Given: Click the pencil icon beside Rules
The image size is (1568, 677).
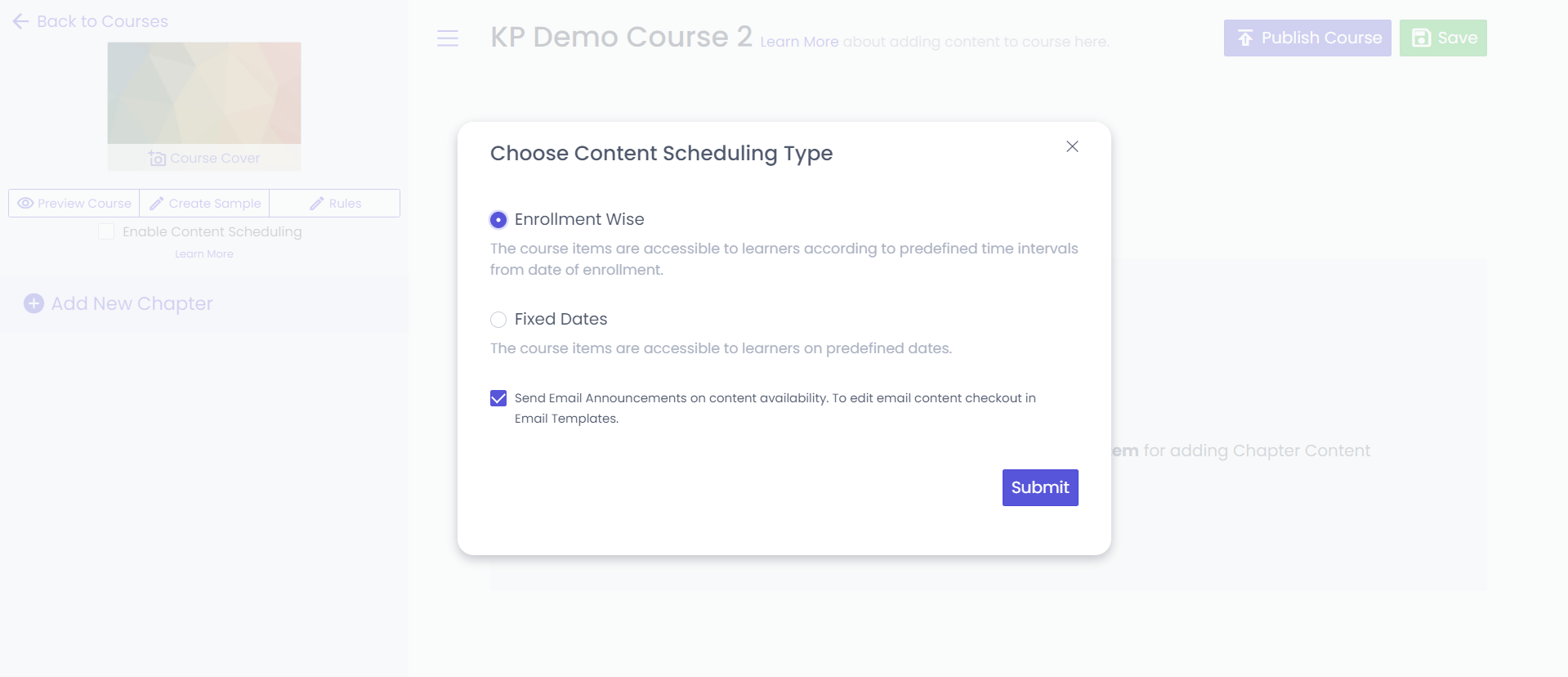Looking at the screenshot, I should coord(316,204).
